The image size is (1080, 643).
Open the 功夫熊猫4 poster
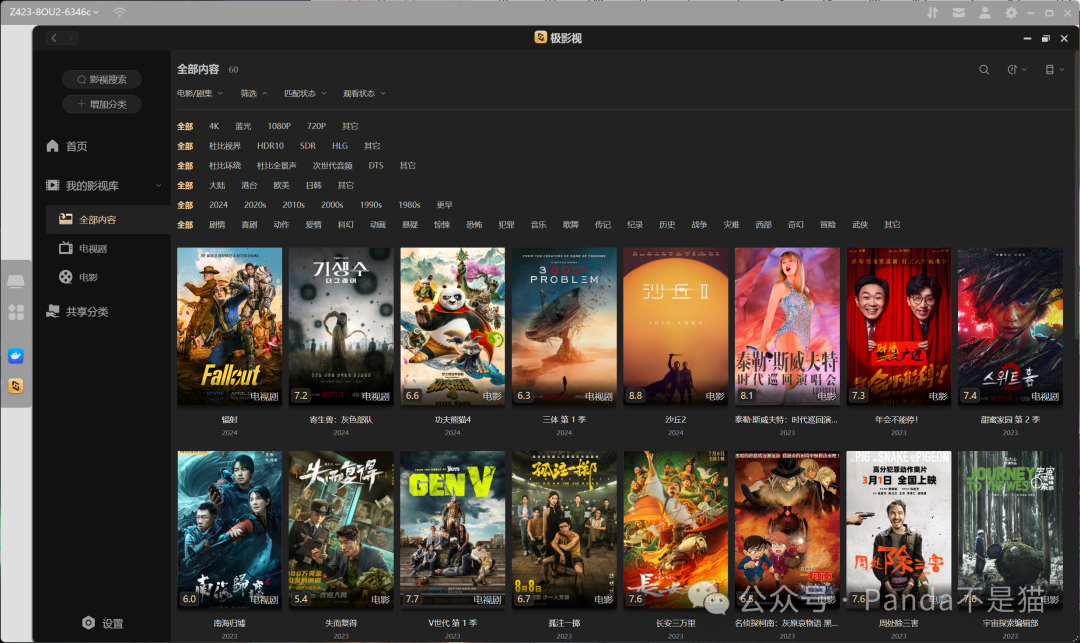[x=453, y=326]
